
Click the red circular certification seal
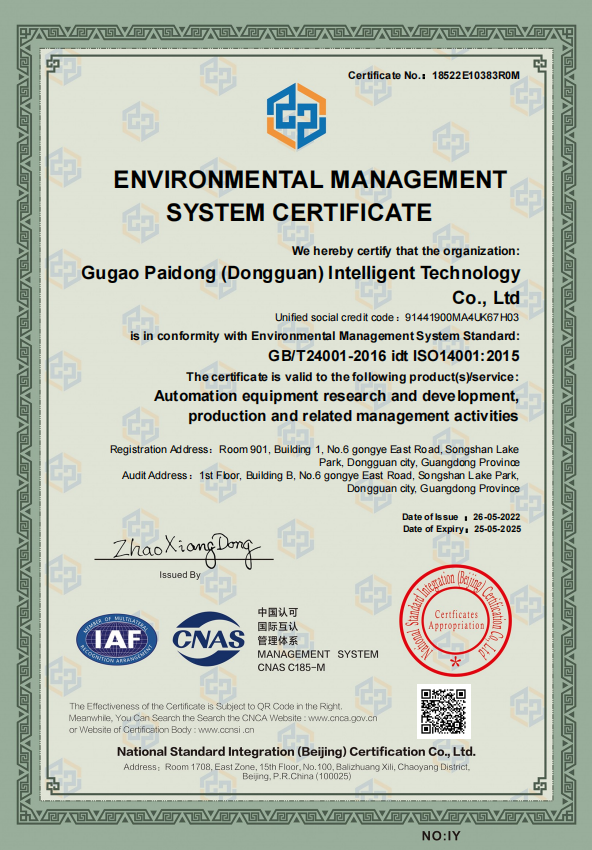coord(456,620)
